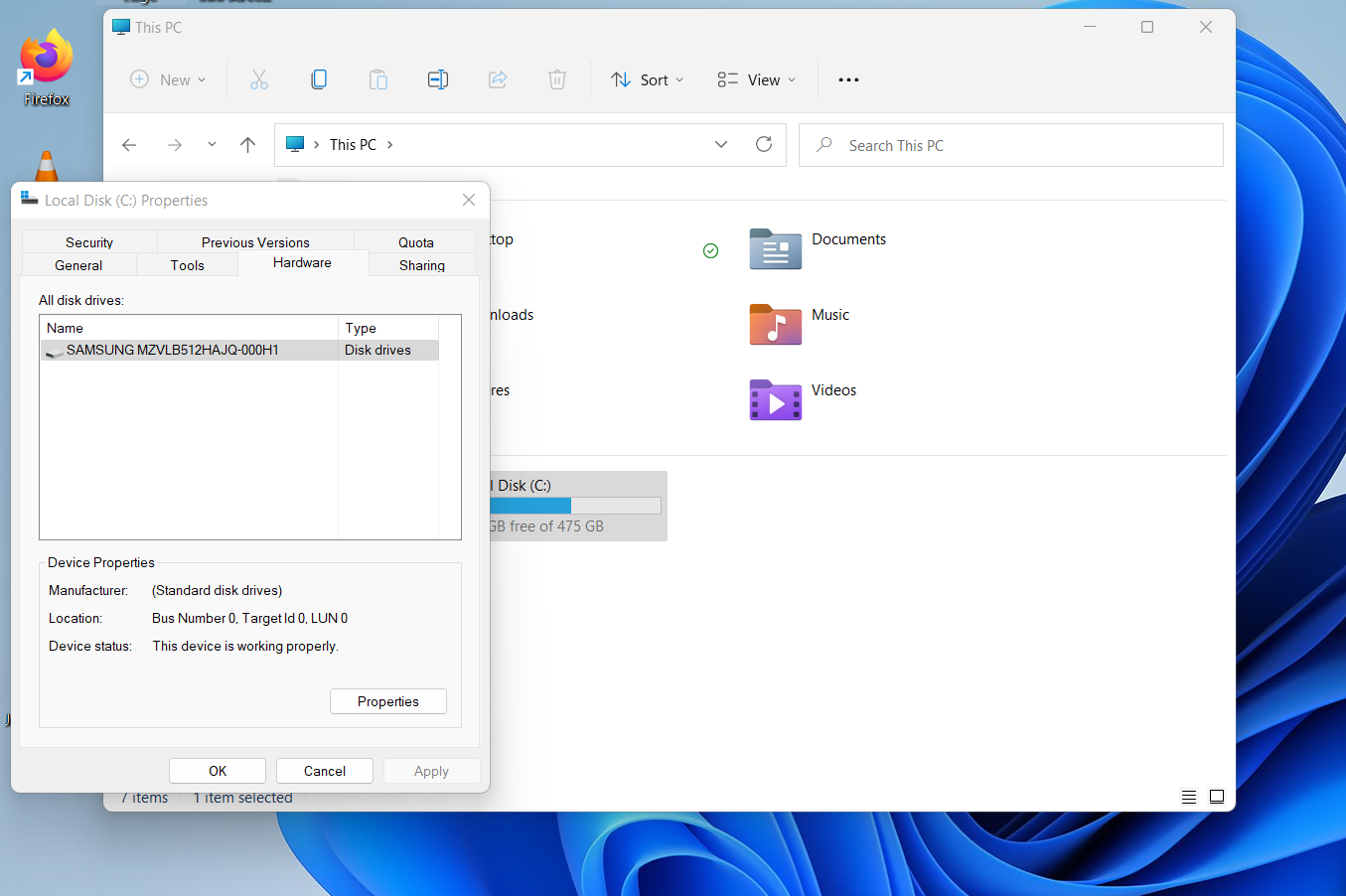Open the See more toolbar menu

pos(847,79)
